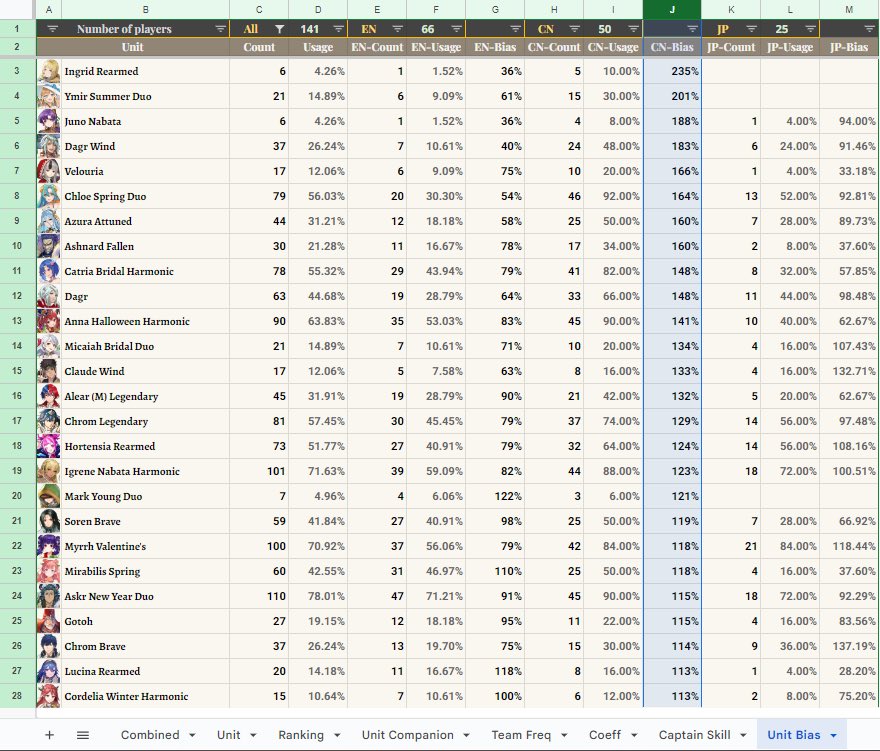Click Soren Brave portrait thumbnail

pyautogui.click(x=49, y=521)
